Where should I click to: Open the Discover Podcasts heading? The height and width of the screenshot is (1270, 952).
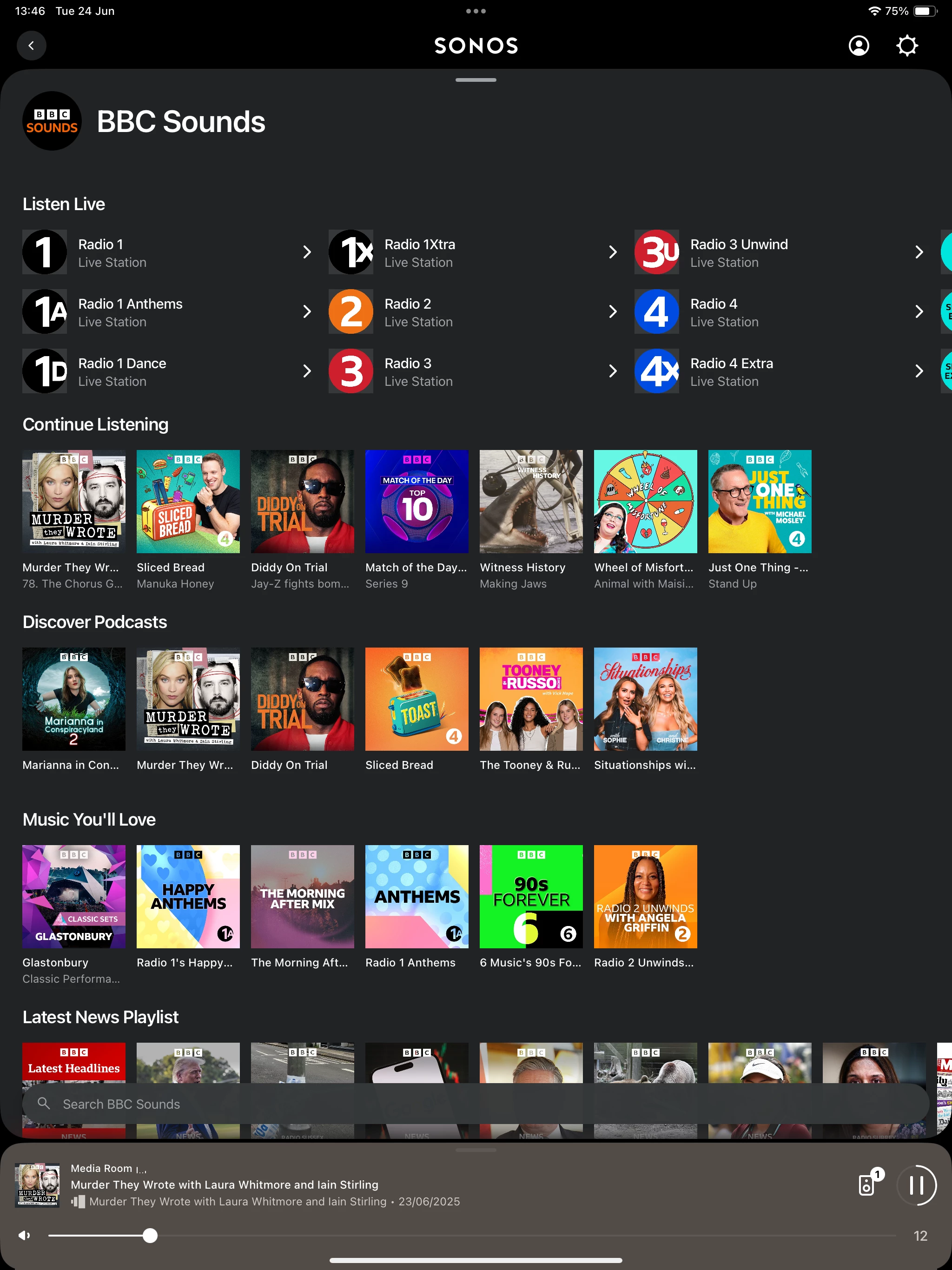pos(95,622)
